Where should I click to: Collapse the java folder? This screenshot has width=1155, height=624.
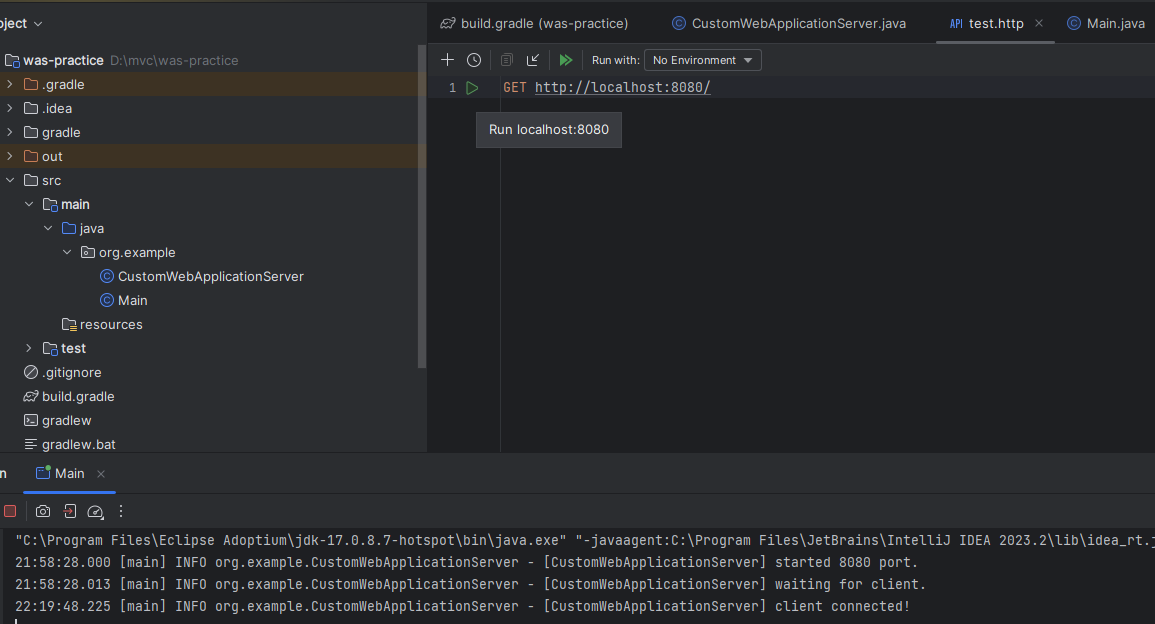[x=48, y=228]
